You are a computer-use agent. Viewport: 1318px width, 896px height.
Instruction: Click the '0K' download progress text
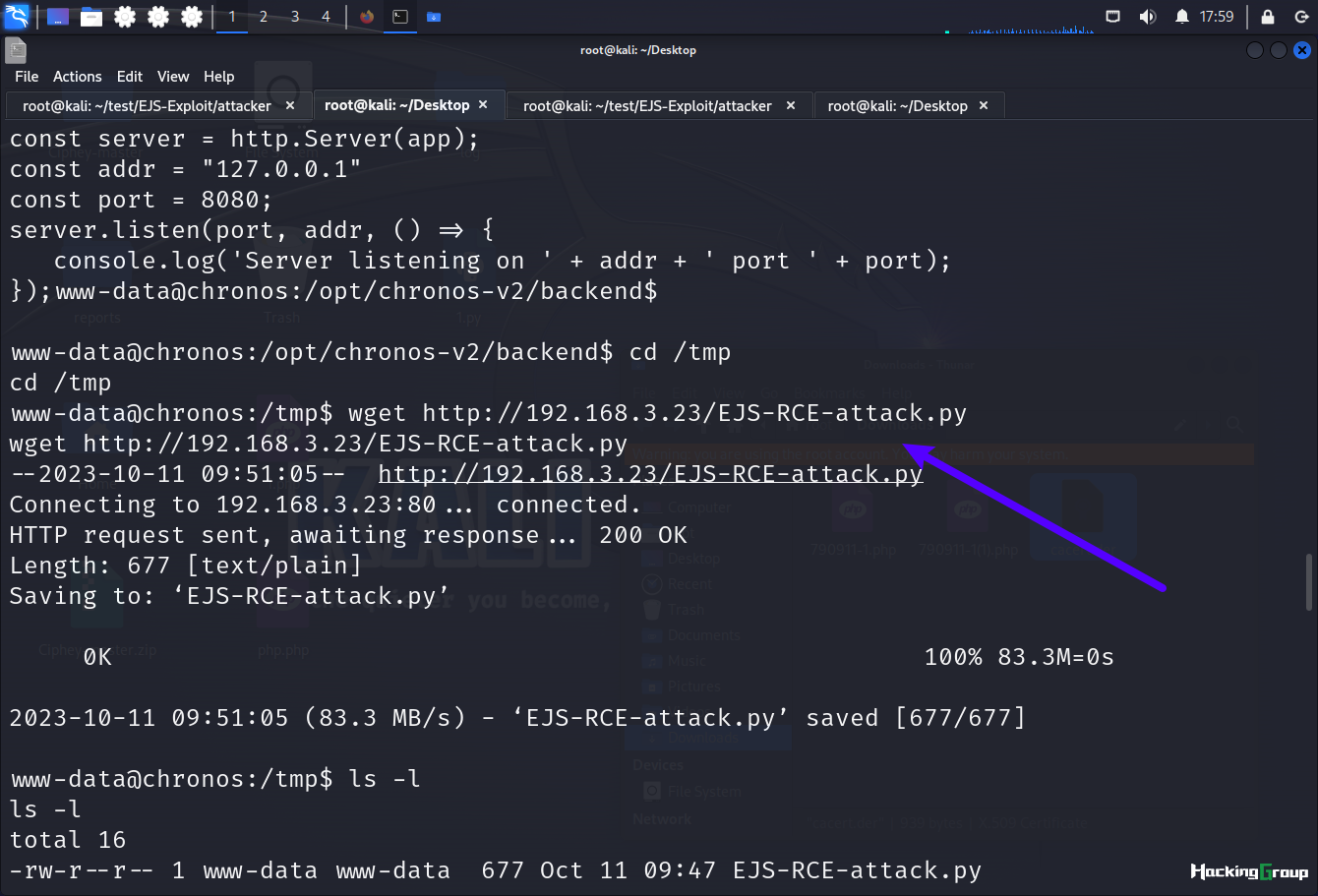pyautogui.click(x=97, y=657)
